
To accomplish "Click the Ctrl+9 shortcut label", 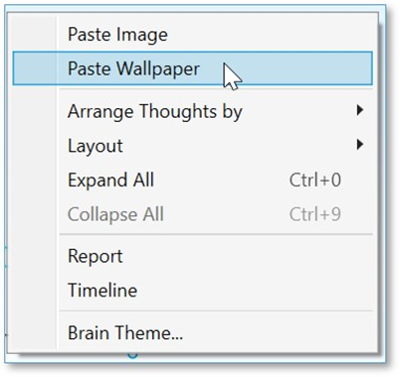I will (x=315, y=214).
